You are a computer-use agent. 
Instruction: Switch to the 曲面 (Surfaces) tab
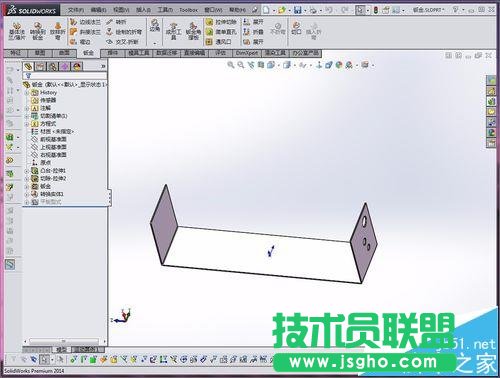click(x=64, y=53)
